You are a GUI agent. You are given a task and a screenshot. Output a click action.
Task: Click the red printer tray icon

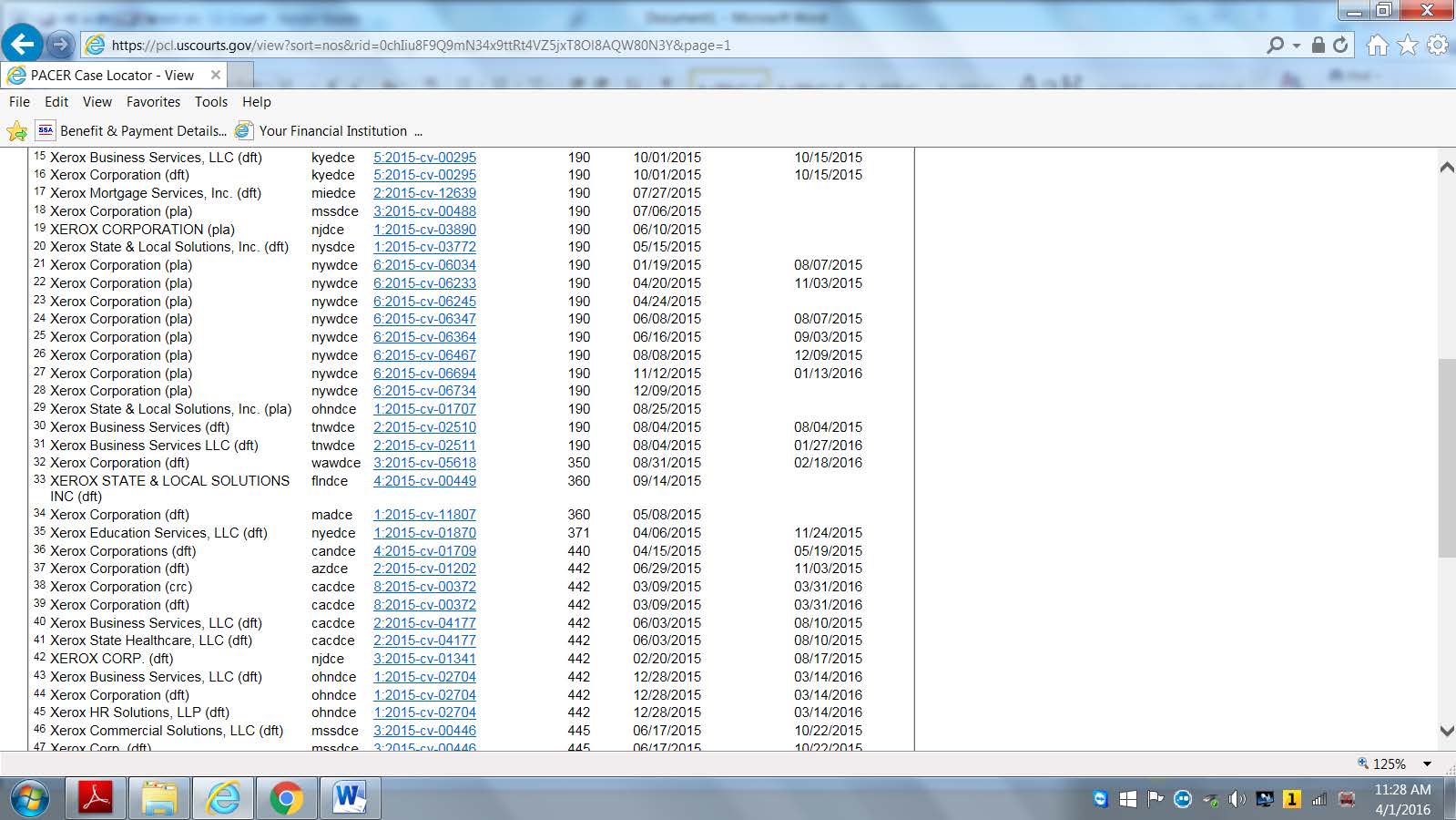tap(1347, 799)
